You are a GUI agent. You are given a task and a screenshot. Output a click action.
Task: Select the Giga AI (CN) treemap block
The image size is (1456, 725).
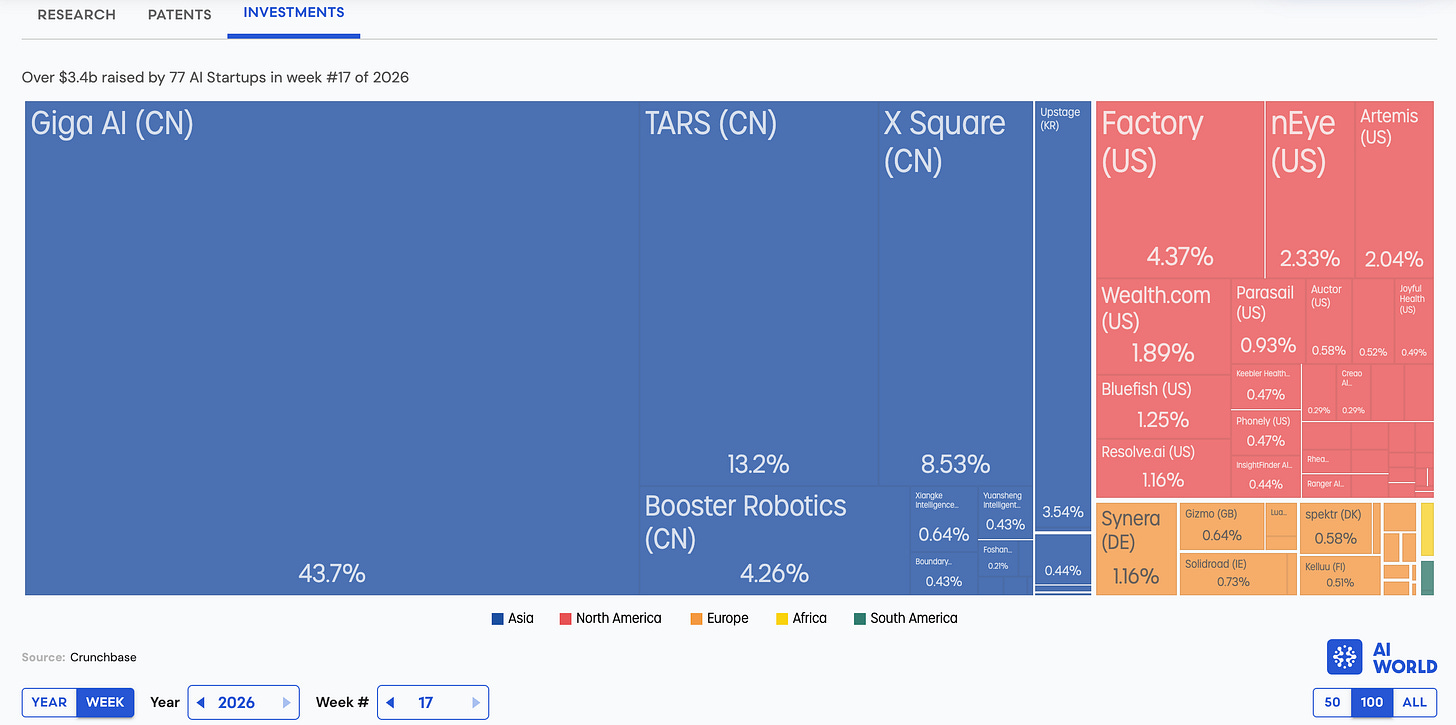pyautogui.click(x=332, y=348)
